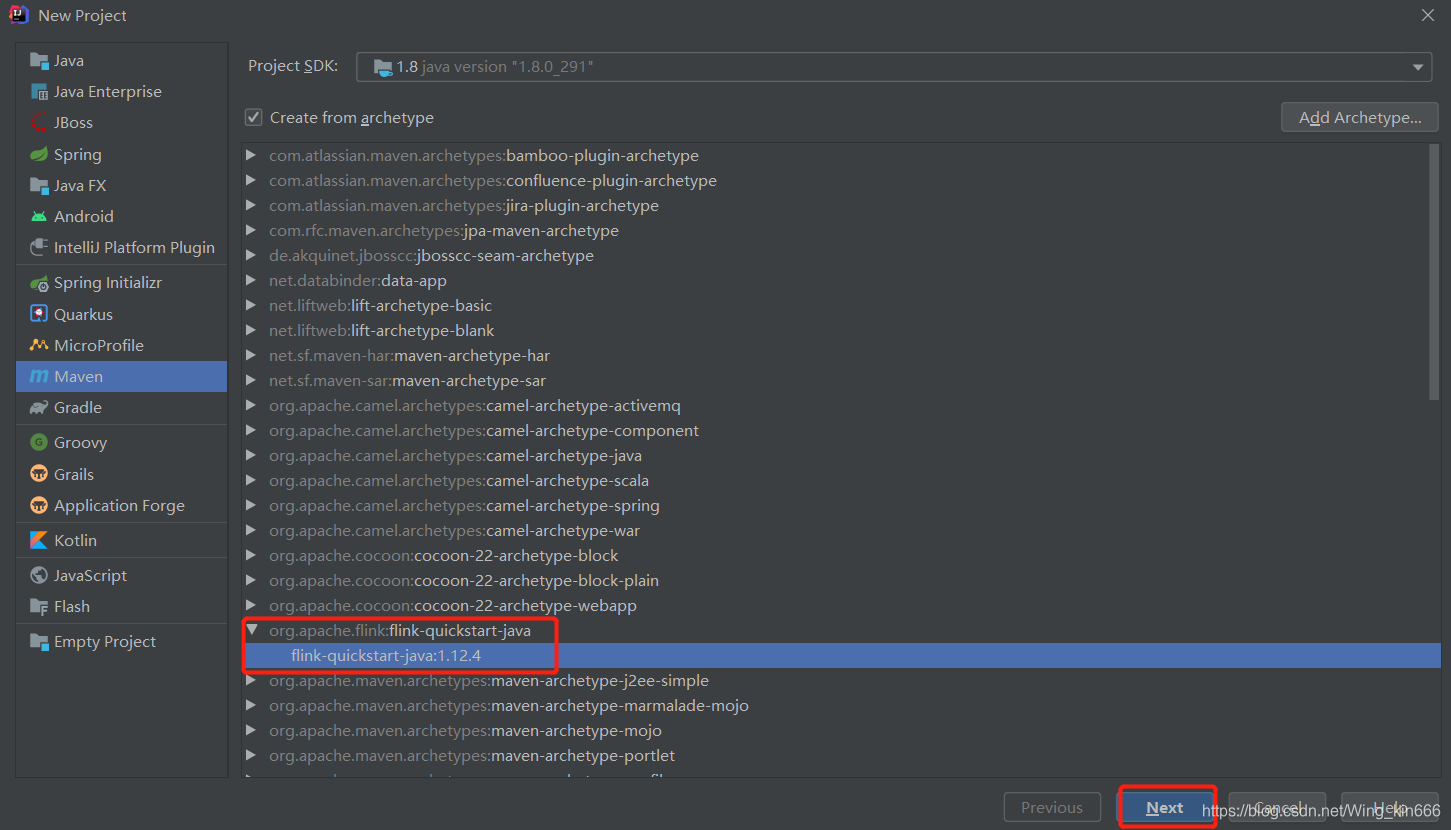Pick the Spring Initializr icon
The height and width of the screenshot is (830, 1451).
point(39,283)
